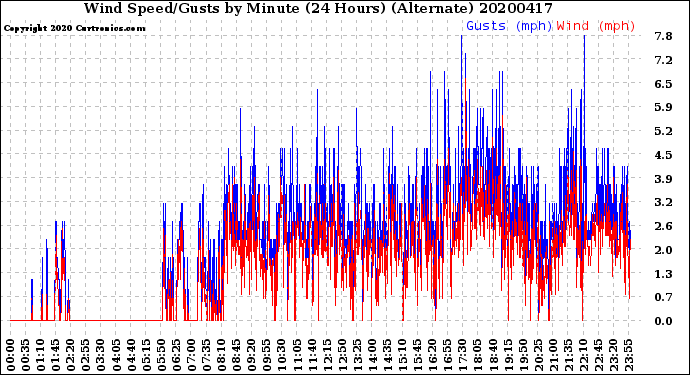Click the 00:35 time label

coord(26,355)
